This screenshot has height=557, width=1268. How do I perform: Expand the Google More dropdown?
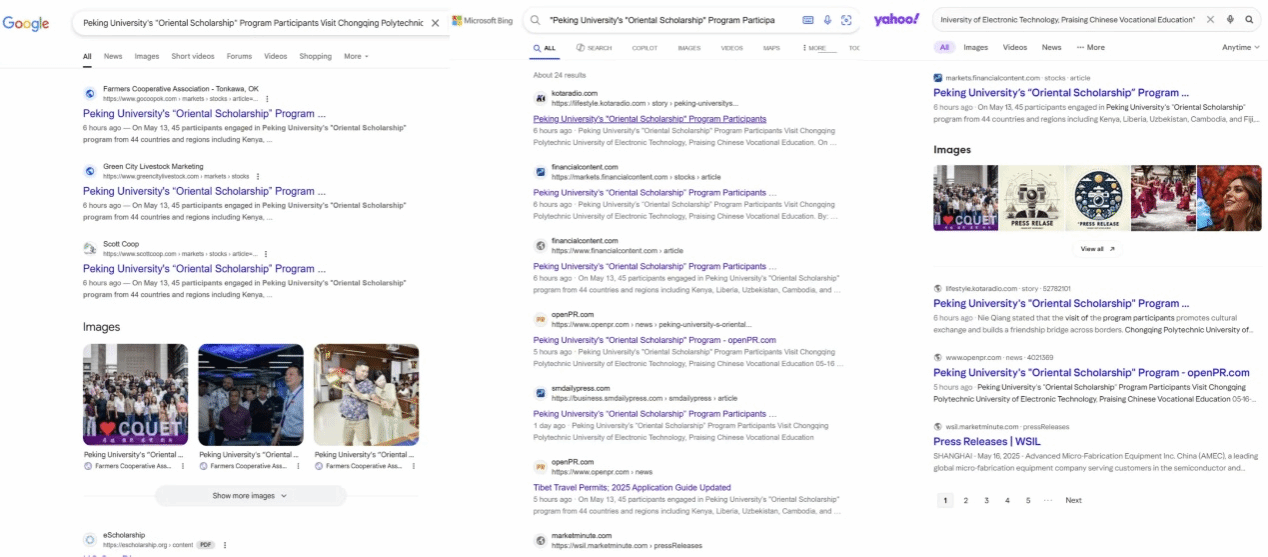click(x=356, y=56)
